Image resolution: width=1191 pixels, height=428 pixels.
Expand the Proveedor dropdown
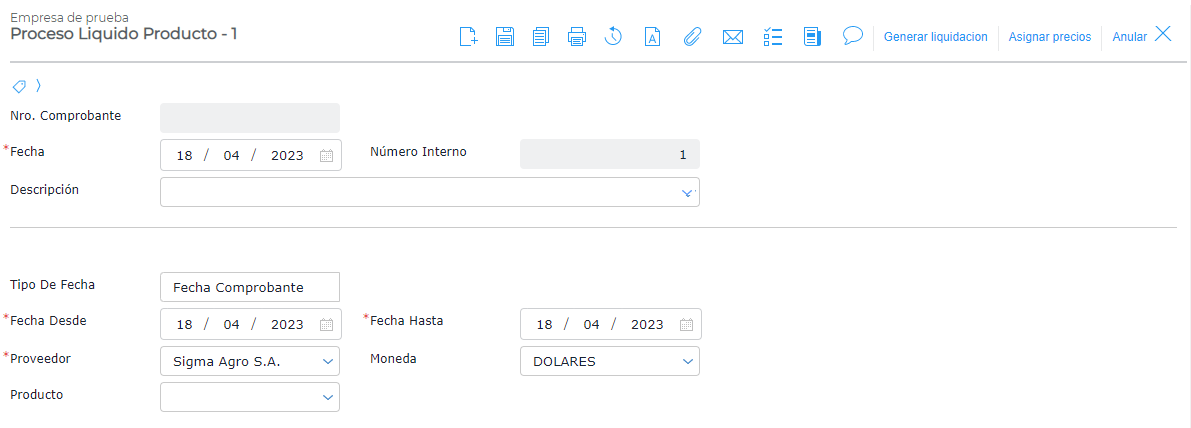[327, 361]
